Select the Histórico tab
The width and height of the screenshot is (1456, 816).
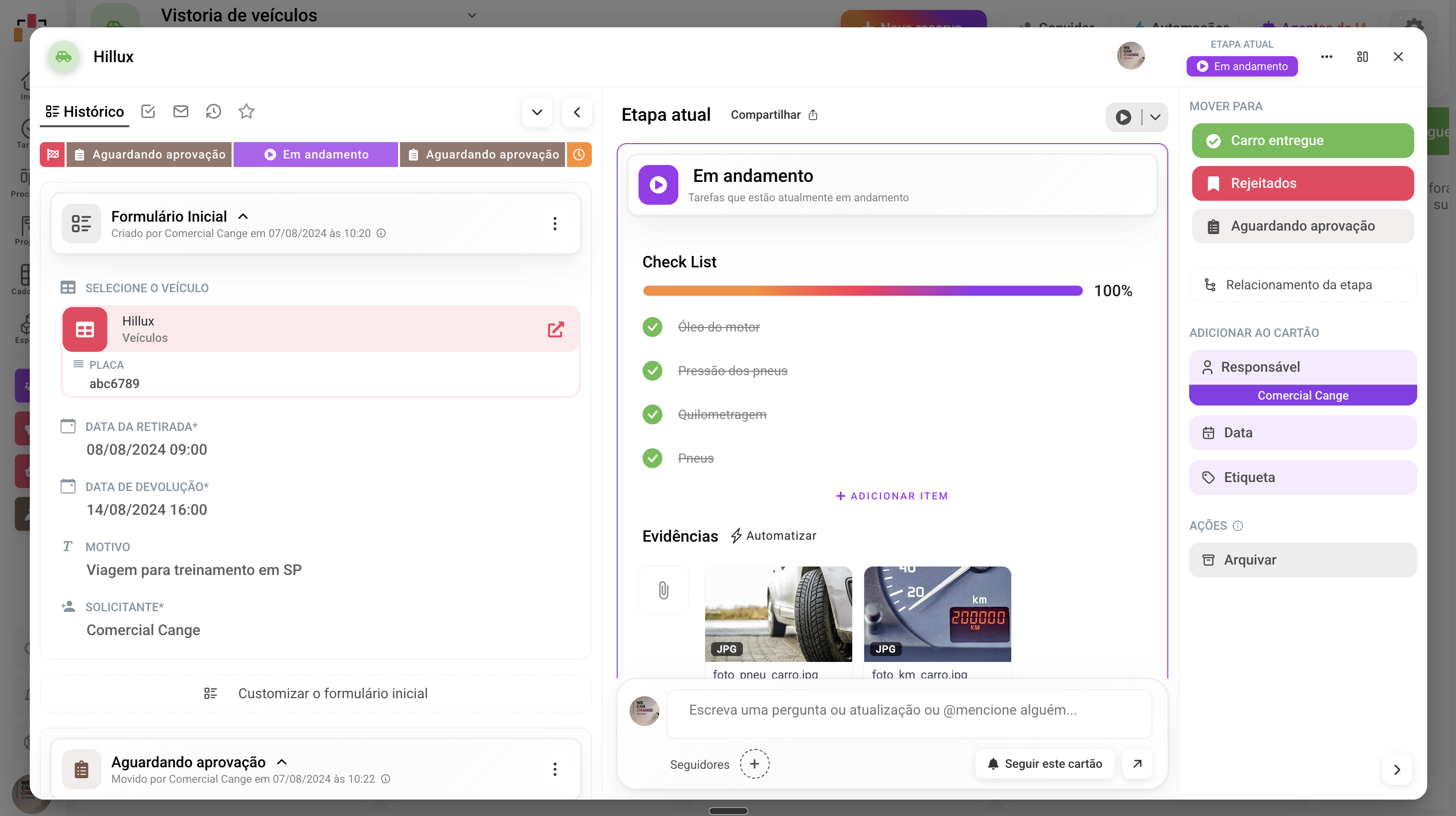[85, 112]
